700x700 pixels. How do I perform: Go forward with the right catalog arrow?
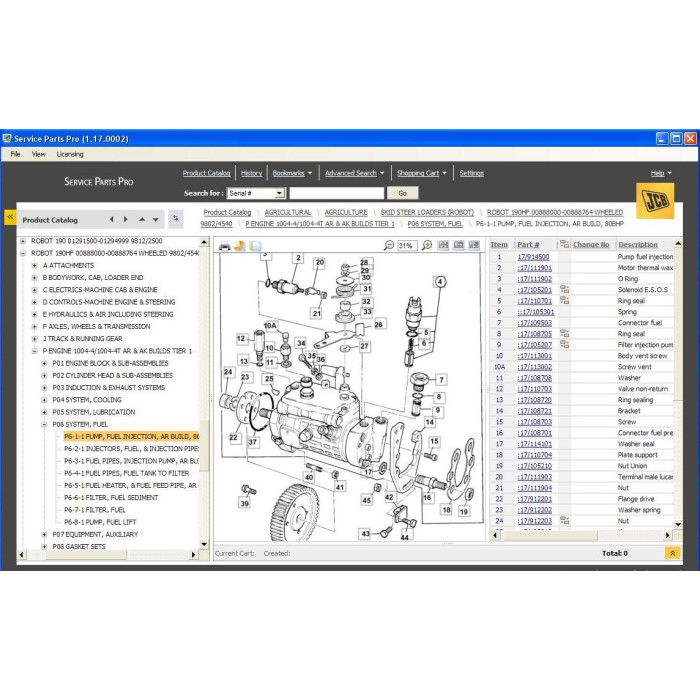[126, 219]
